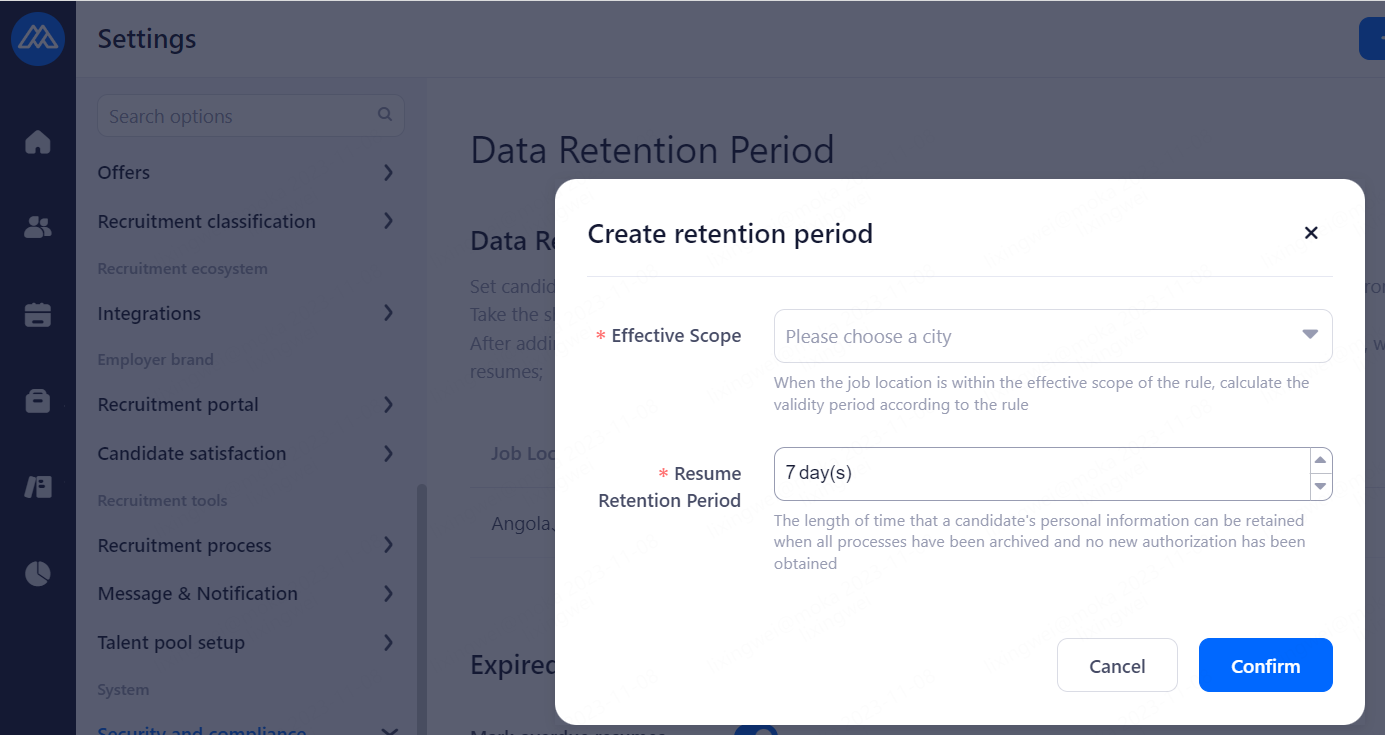Open the Effective Scope city dropdown

(x=1052, y=336)
